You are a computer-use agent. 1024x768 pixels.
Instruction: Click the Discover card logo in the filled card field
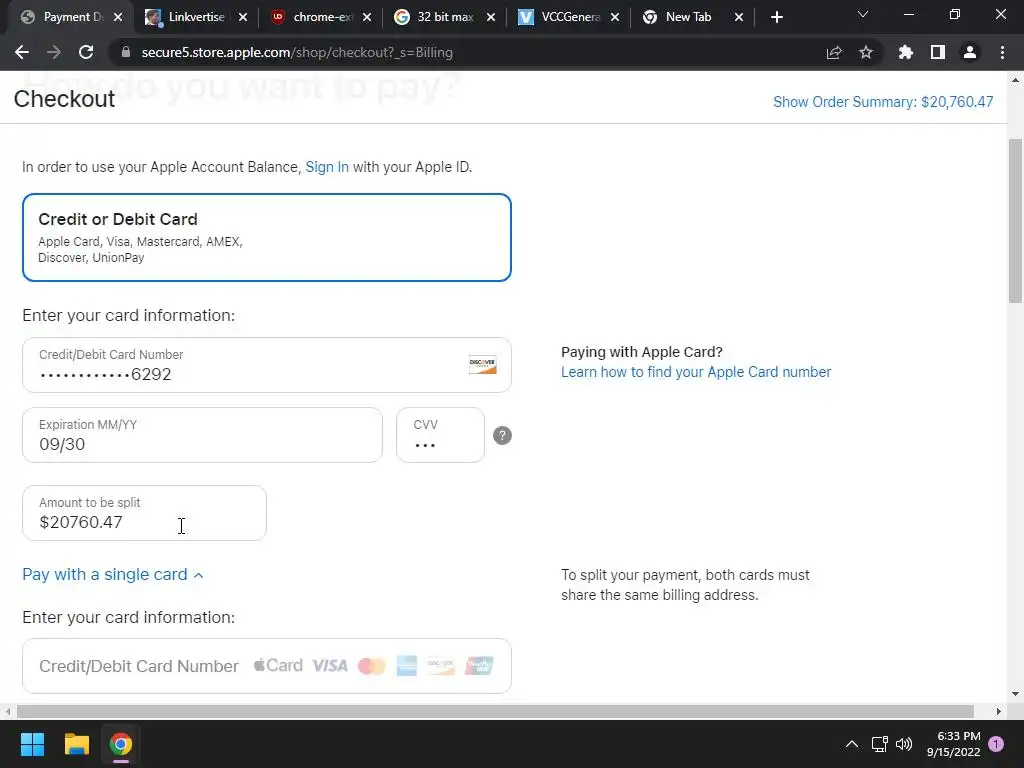pos(483,365)
